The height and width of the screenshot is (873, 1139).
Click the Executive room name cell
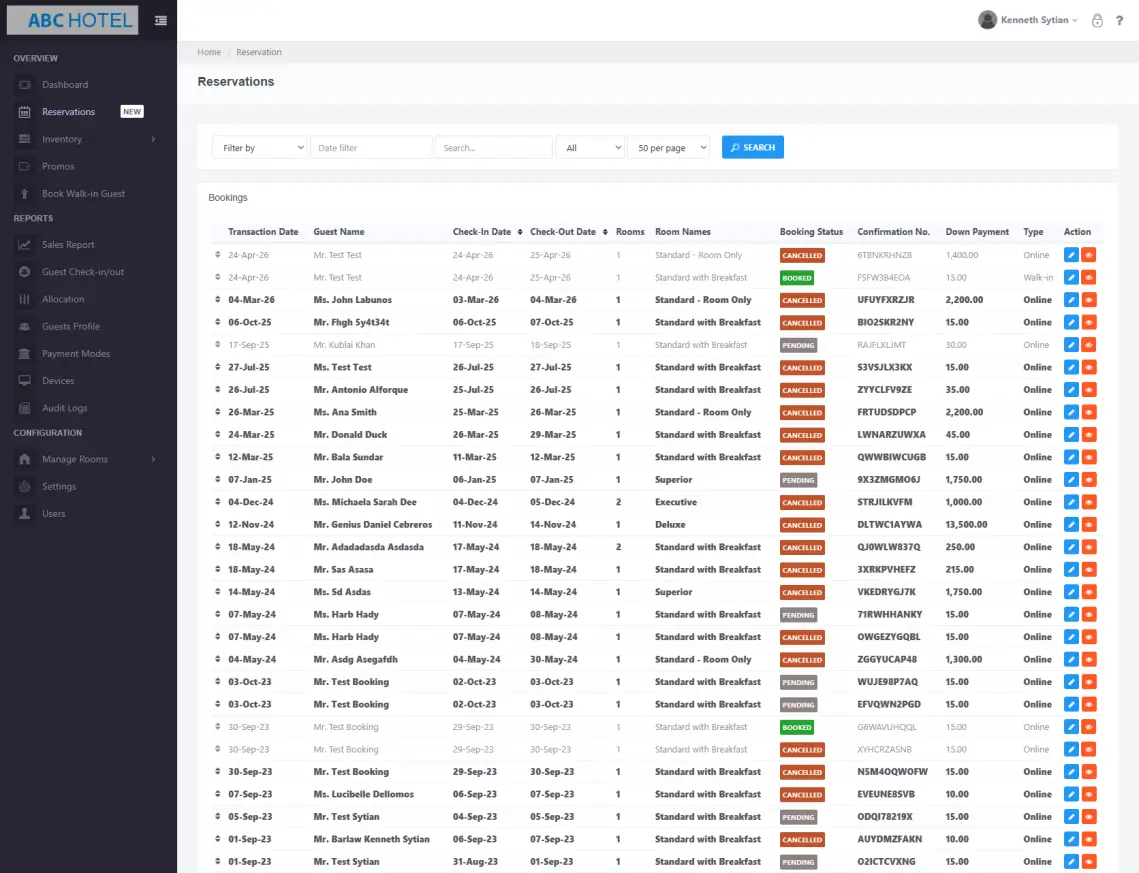coord(676,503)
